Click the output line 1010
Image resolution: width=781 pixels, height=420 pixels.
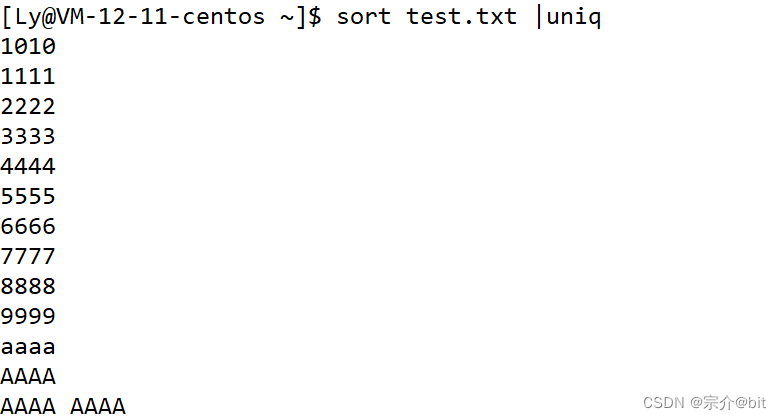click(x=28, y=47)
